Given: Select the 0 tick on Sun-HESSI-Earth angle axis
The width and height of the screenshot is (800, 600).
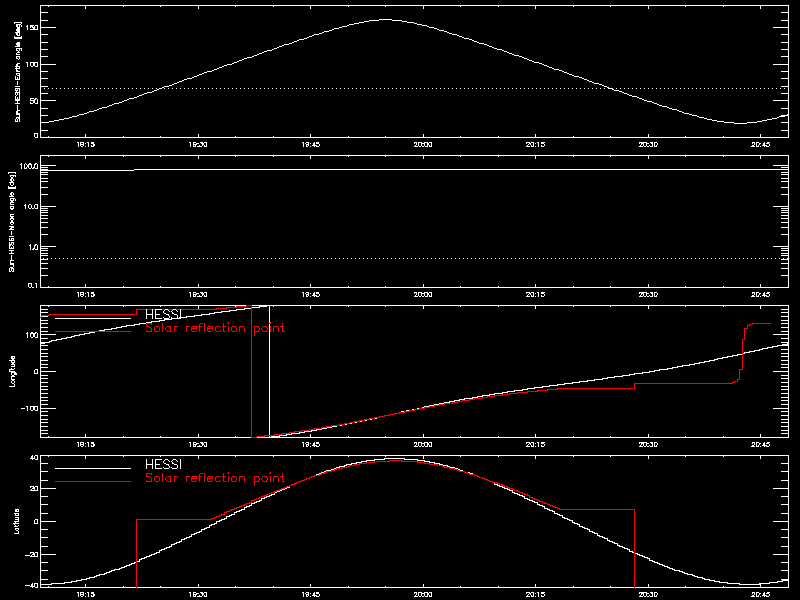Looking at the screenshot, I should [x=36, y=135].
